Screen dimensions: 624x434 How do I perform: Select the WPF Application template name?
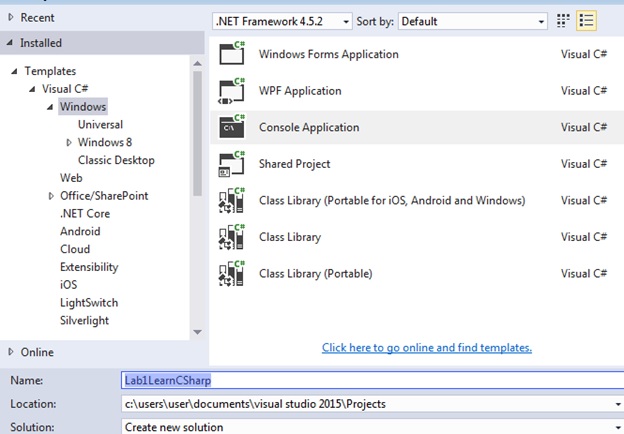tap(300, 91)
